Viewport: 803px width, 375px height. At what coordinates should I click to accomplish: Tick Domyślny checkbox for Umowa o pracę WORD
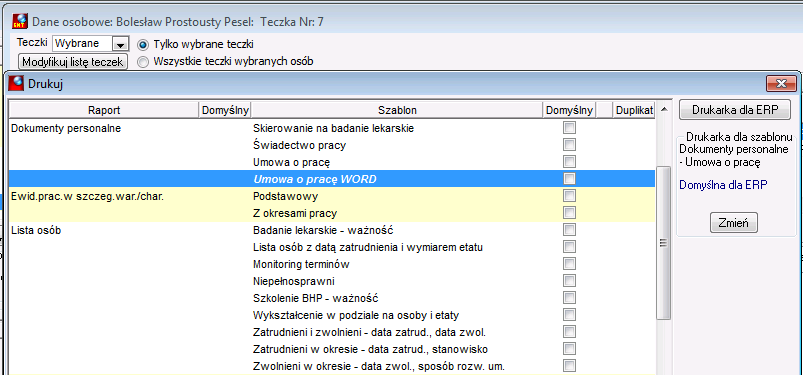click(x=569, y=179)
